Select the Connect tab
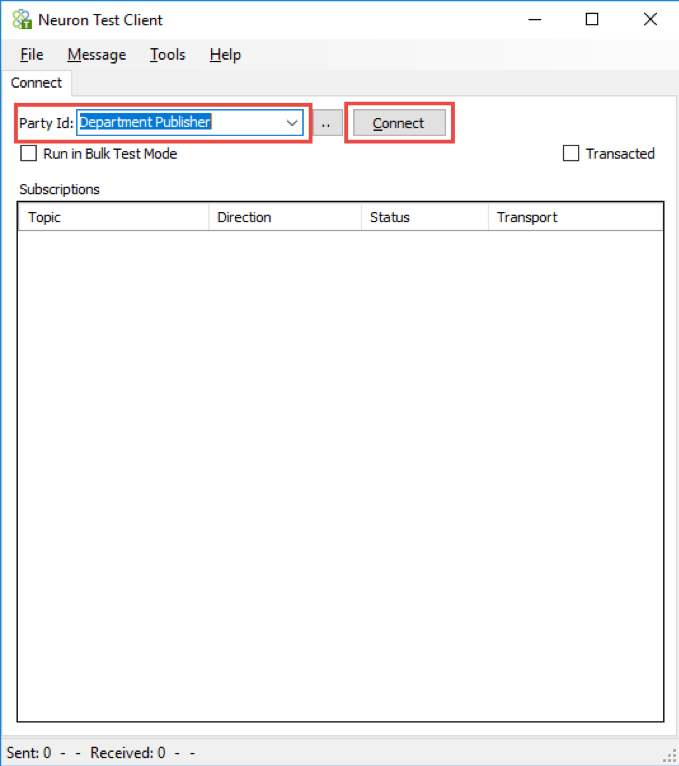Image resolution: width=679 pixels, height=766 pixels. 37,83
